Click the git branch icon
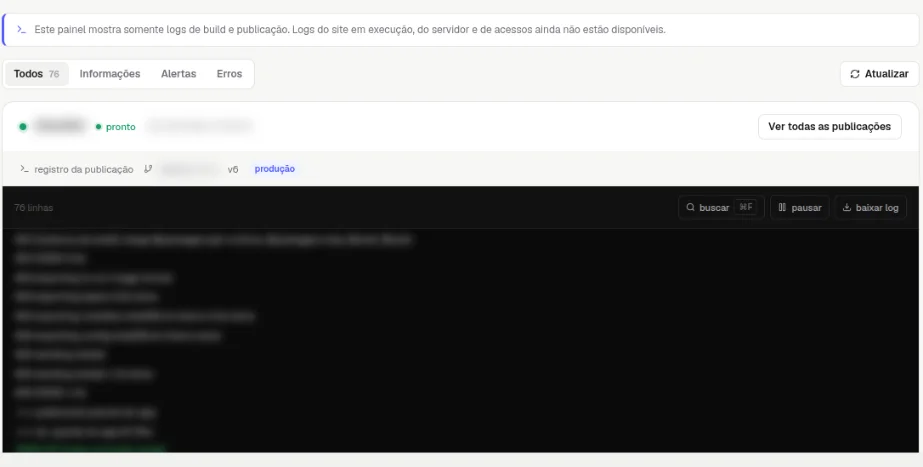The width and height of the screenshot is (923, 467). coord(148,169)
